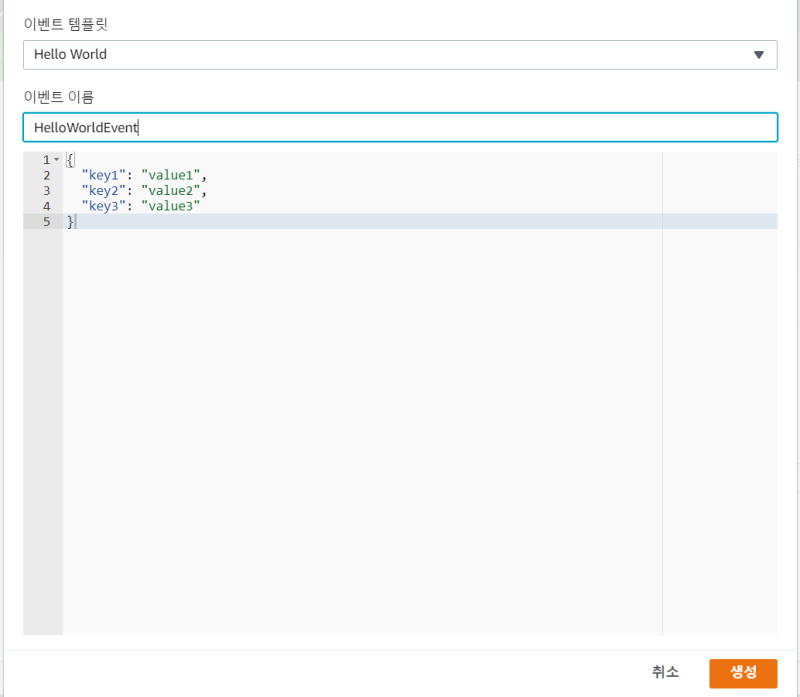Collapse the JSON block with line 1 fold arrow

57,160
